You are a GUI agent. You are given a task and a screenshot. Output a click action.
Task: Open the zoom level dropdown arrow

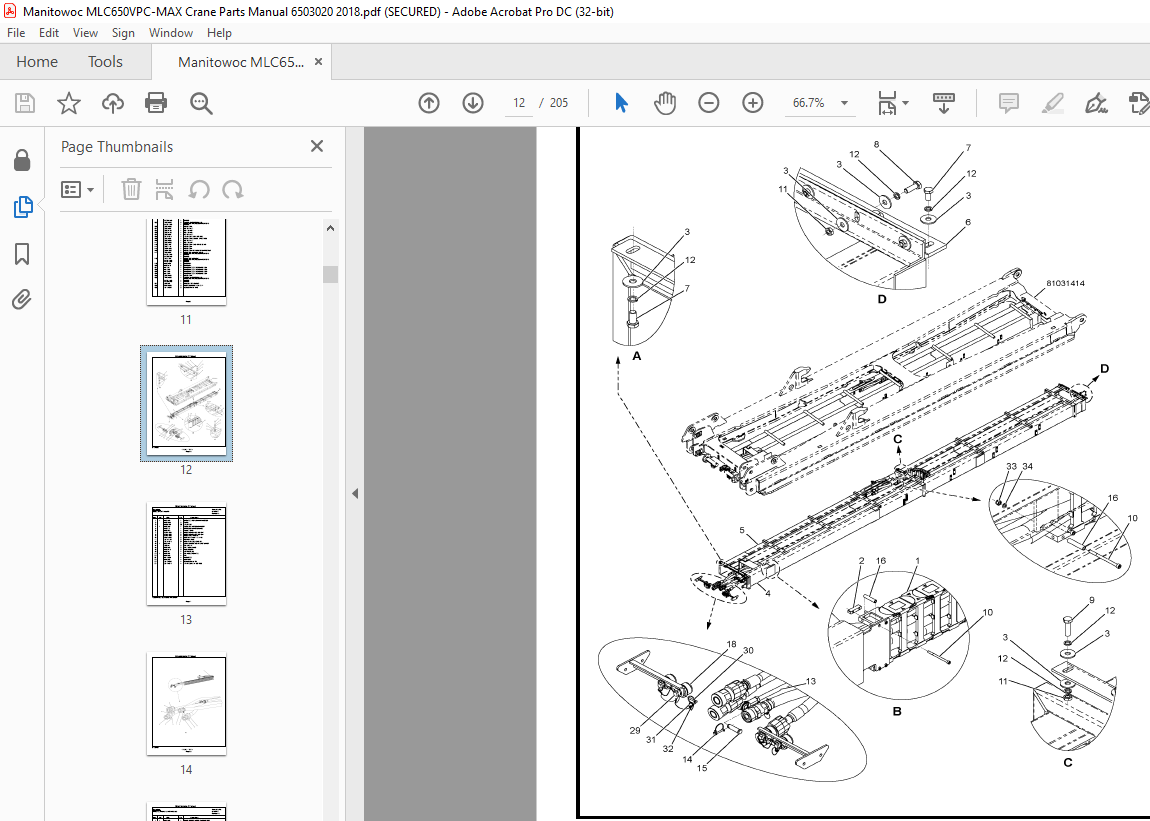pos(844,103)
